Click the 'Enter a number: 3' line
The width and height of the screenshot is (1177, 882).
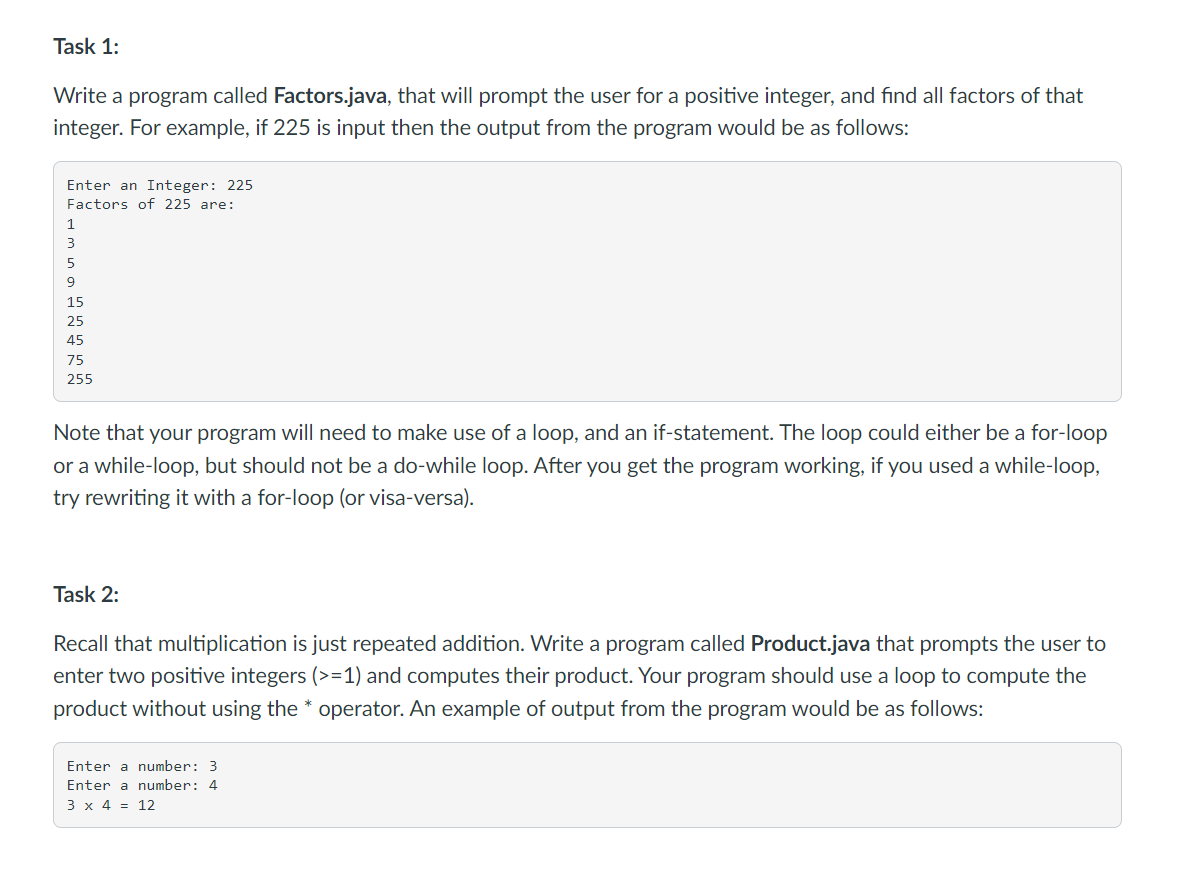(142, 766)
